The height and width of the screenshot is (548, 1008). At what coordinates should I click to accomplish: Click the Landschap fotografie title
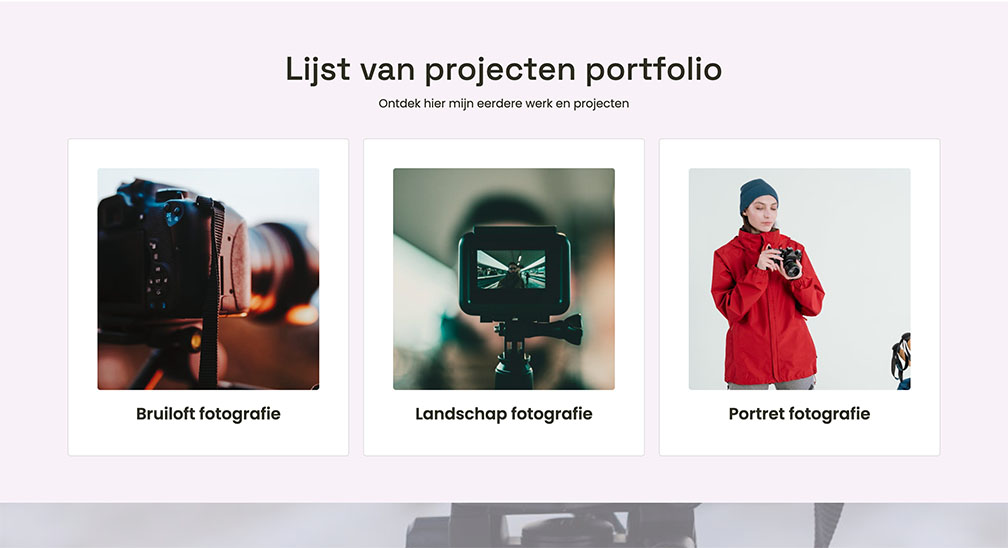click(504, 414)
